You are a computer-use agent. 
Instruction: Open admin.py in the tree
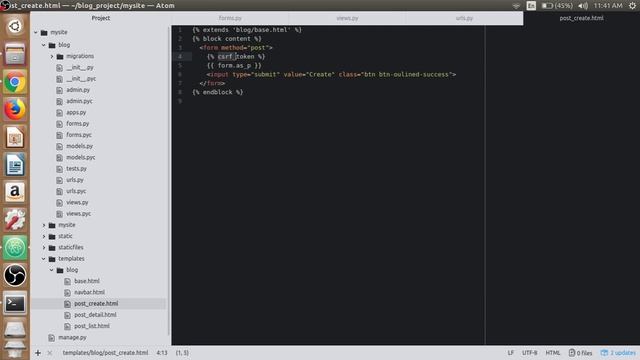pos(78,90)
